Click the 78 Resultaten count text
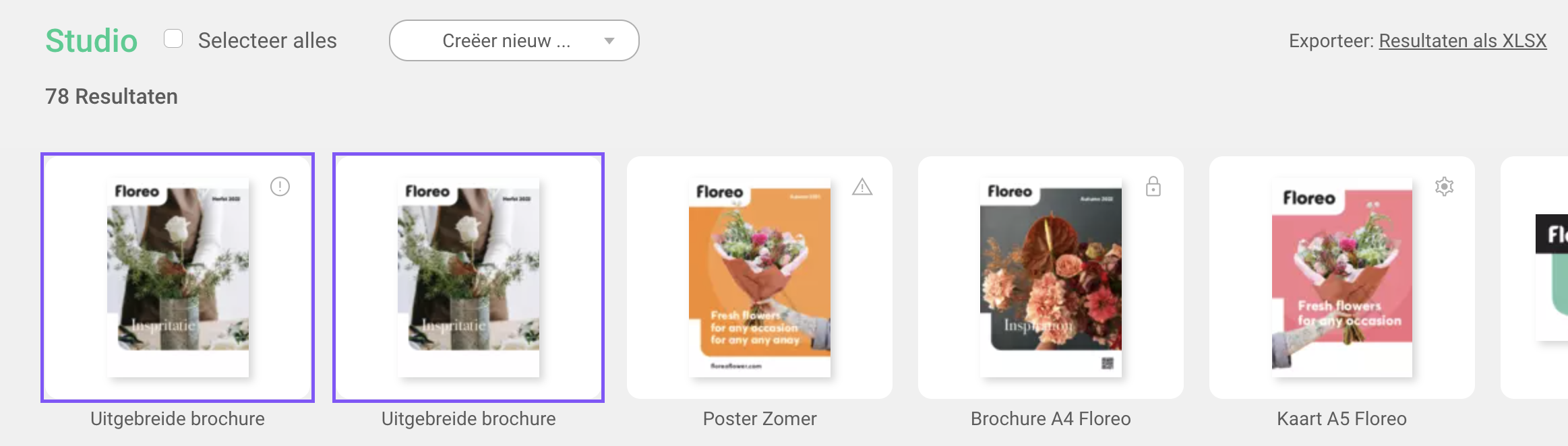The height and width of the screenshot is (446, 1568). click(112, 96)
